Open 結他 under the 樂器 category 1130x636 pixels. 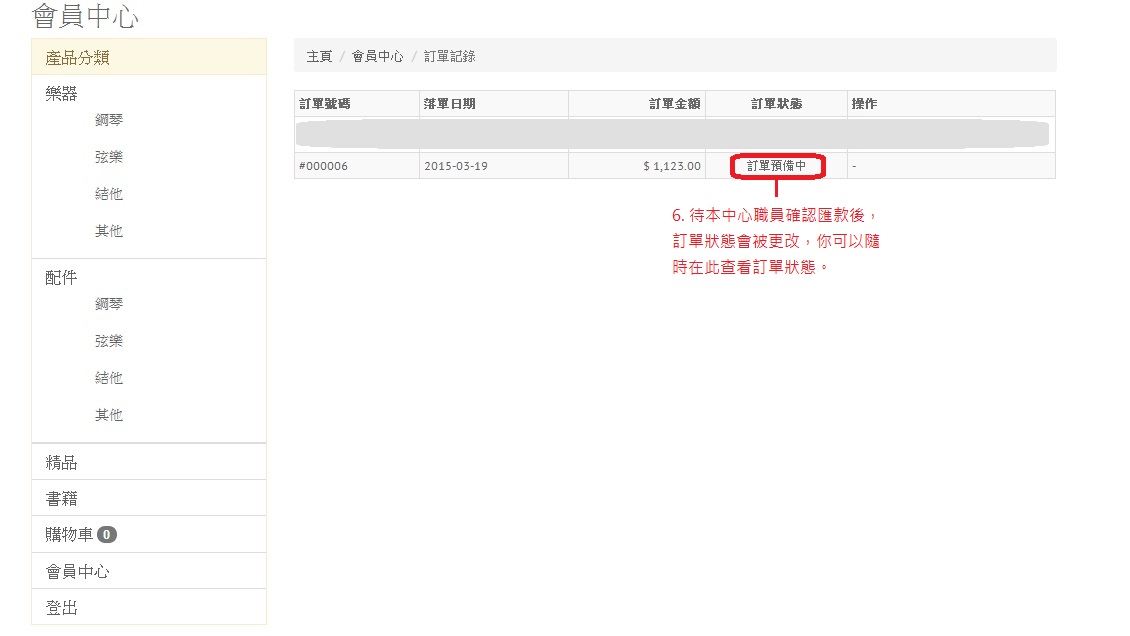(109, 194)
